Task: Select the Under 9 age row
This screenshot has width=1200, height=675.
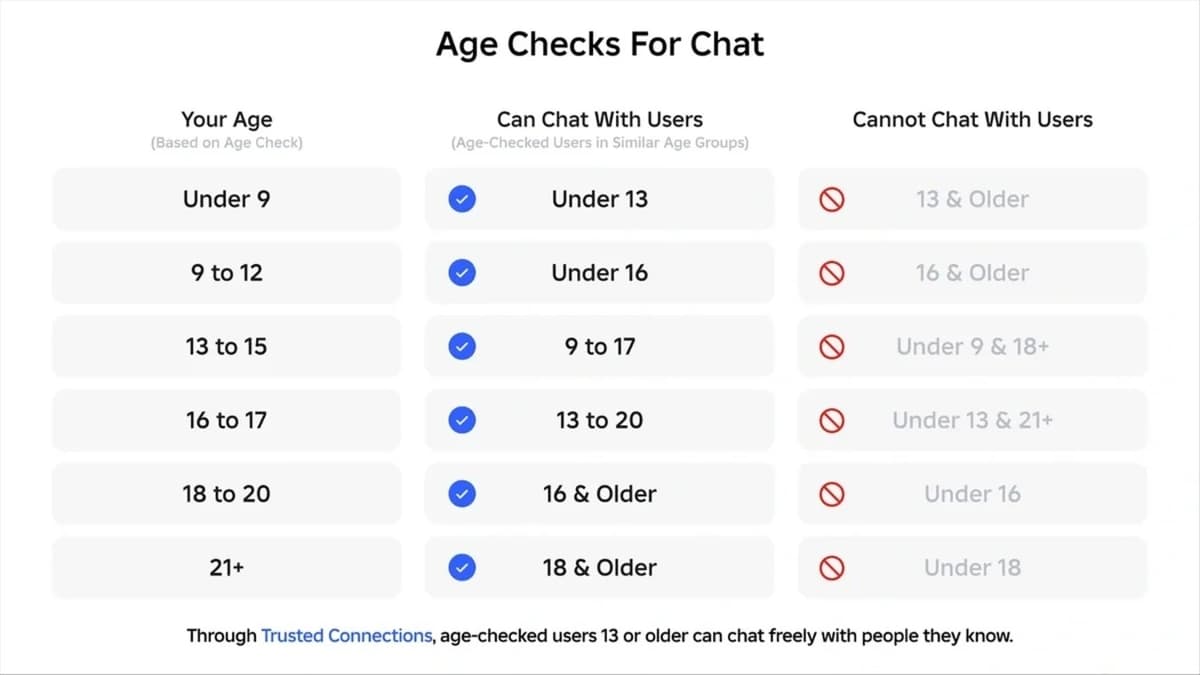Action: coord(227,199)
